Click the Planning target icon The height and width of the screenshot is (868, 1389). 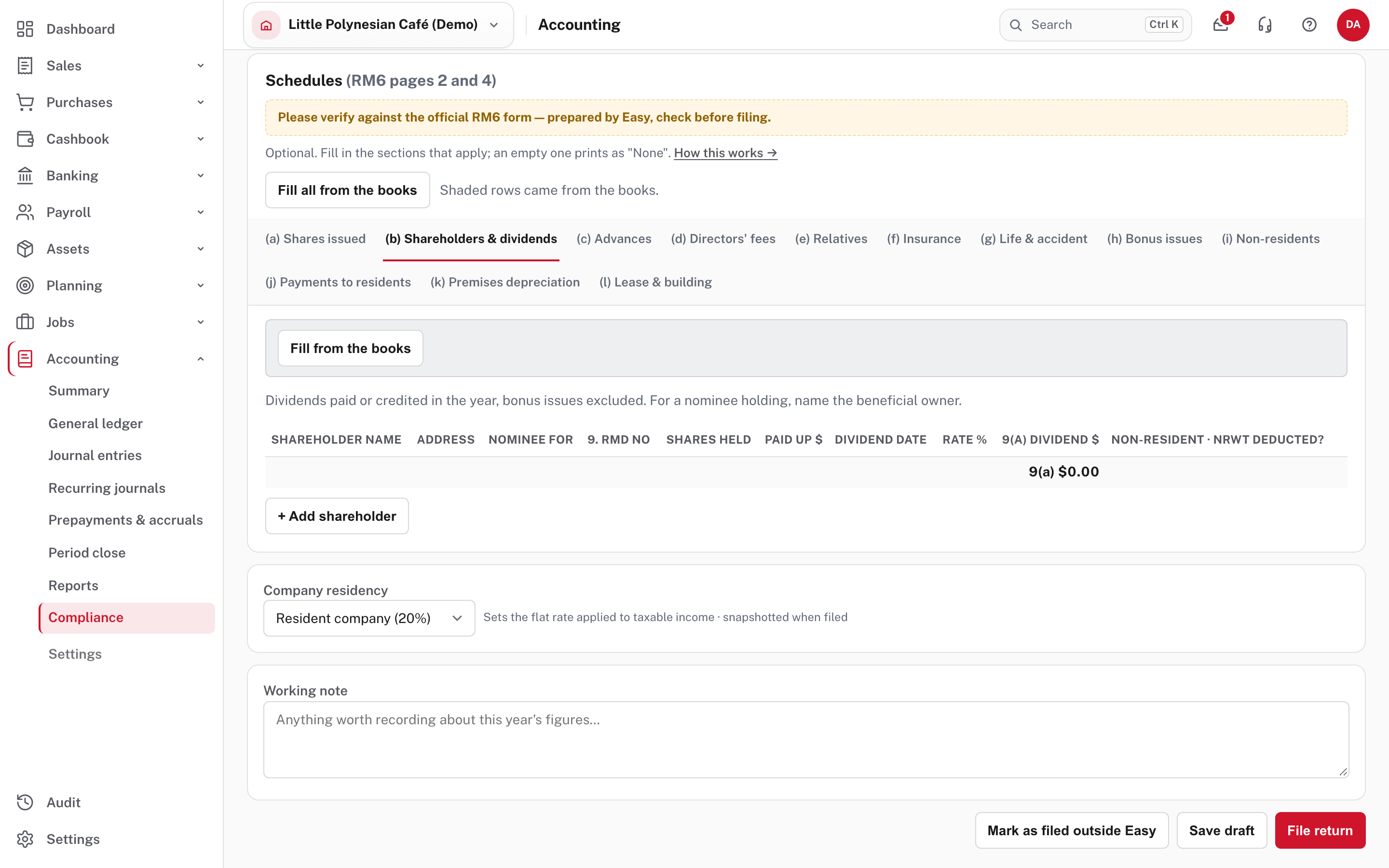pyautogui.click(x=25, y=285)
